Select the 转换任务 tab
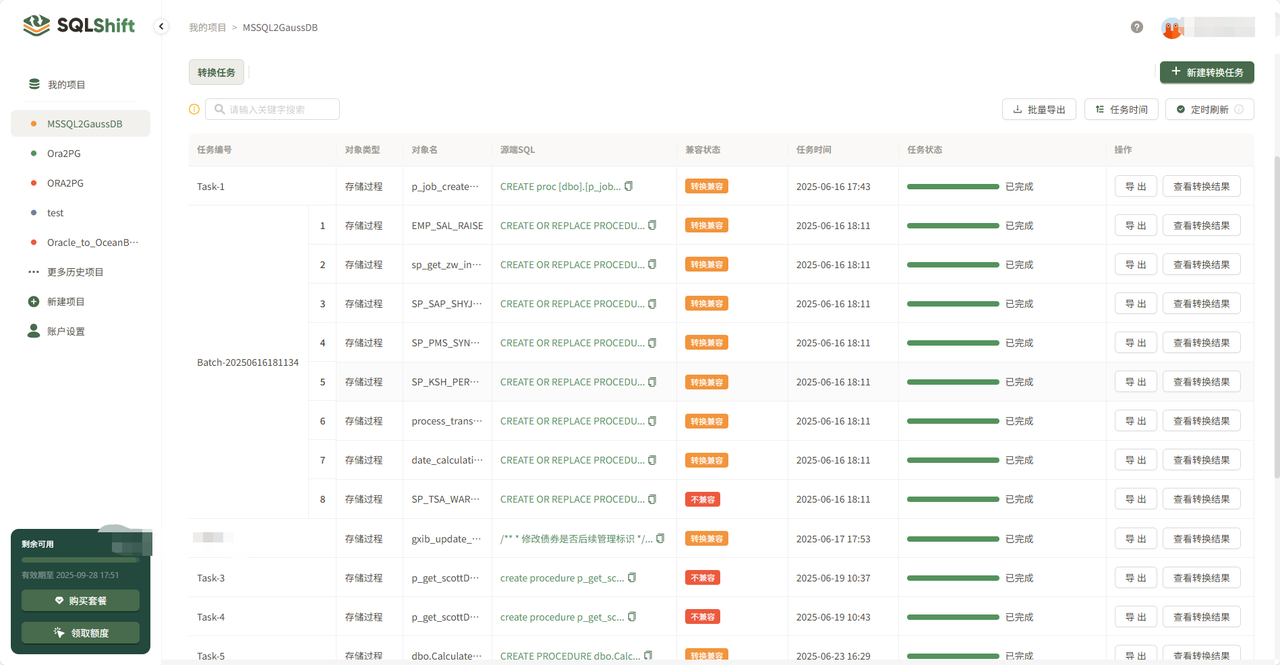Image resolution: width=1280 pixels, height=665 pixels. tap(216, 72)
